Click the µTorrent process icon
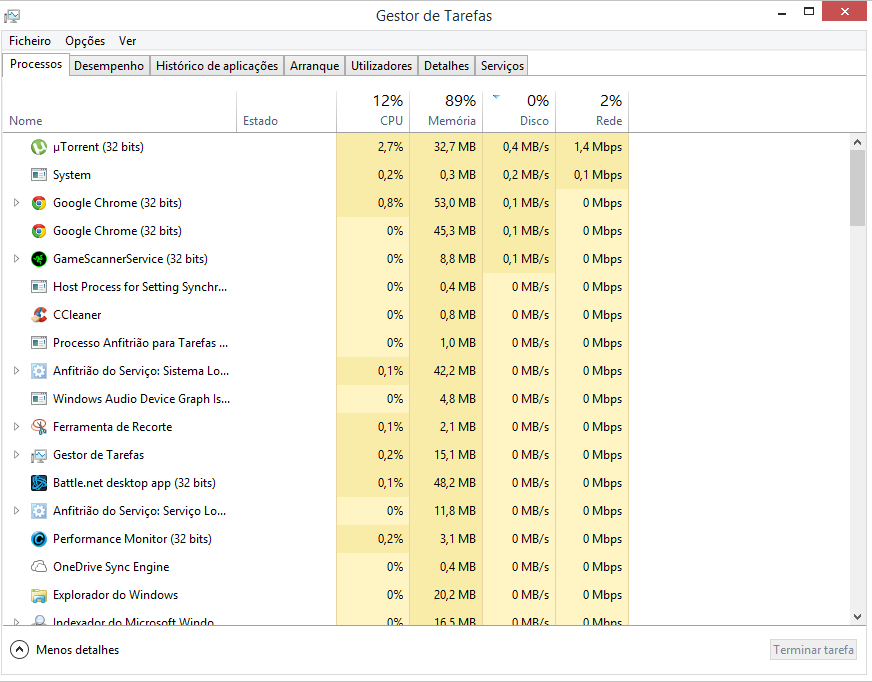The image size is (872, 682). 38,147
